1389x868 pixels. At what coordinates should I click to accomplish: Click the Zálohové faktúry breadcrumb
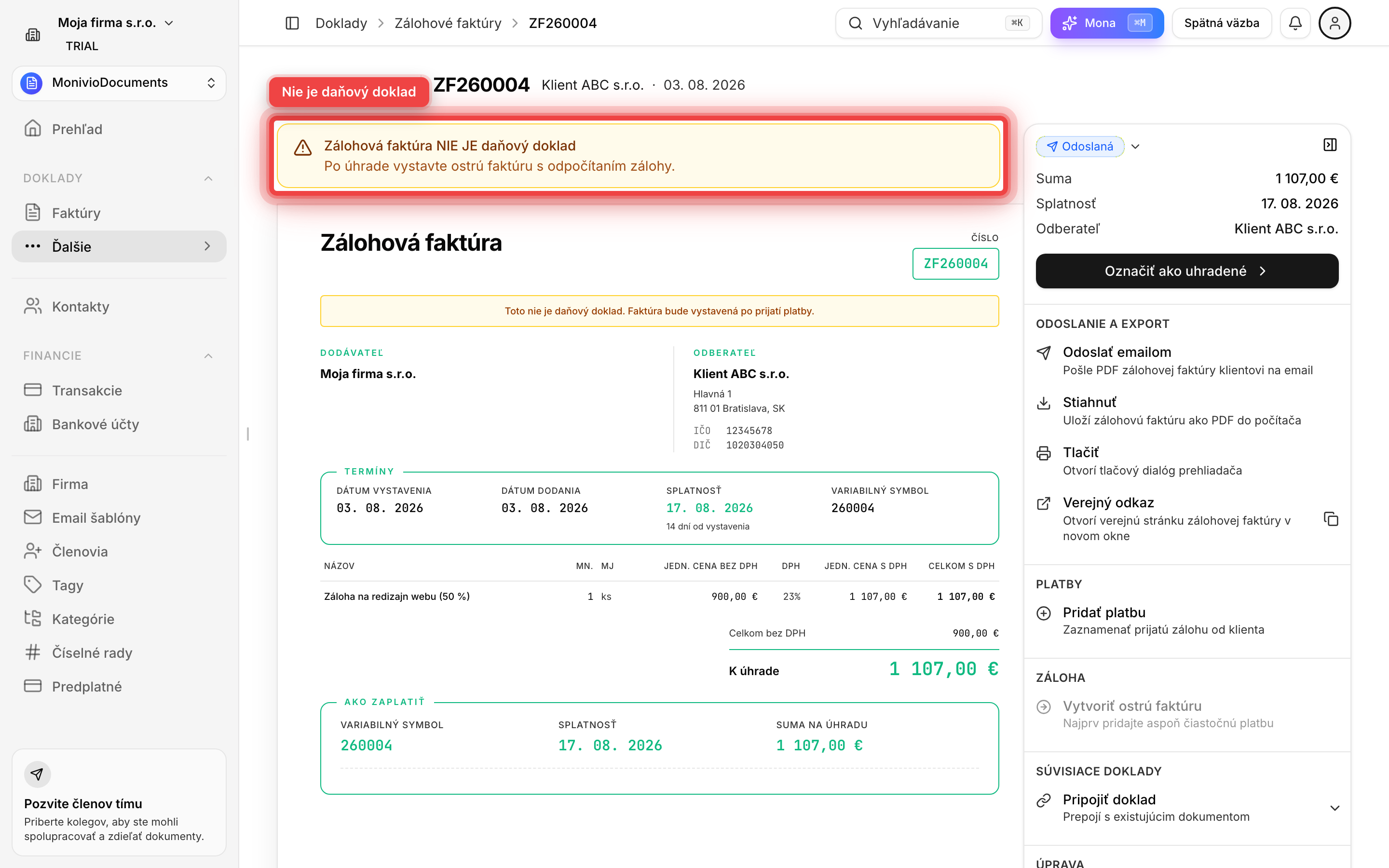click(x=448, y=23)
